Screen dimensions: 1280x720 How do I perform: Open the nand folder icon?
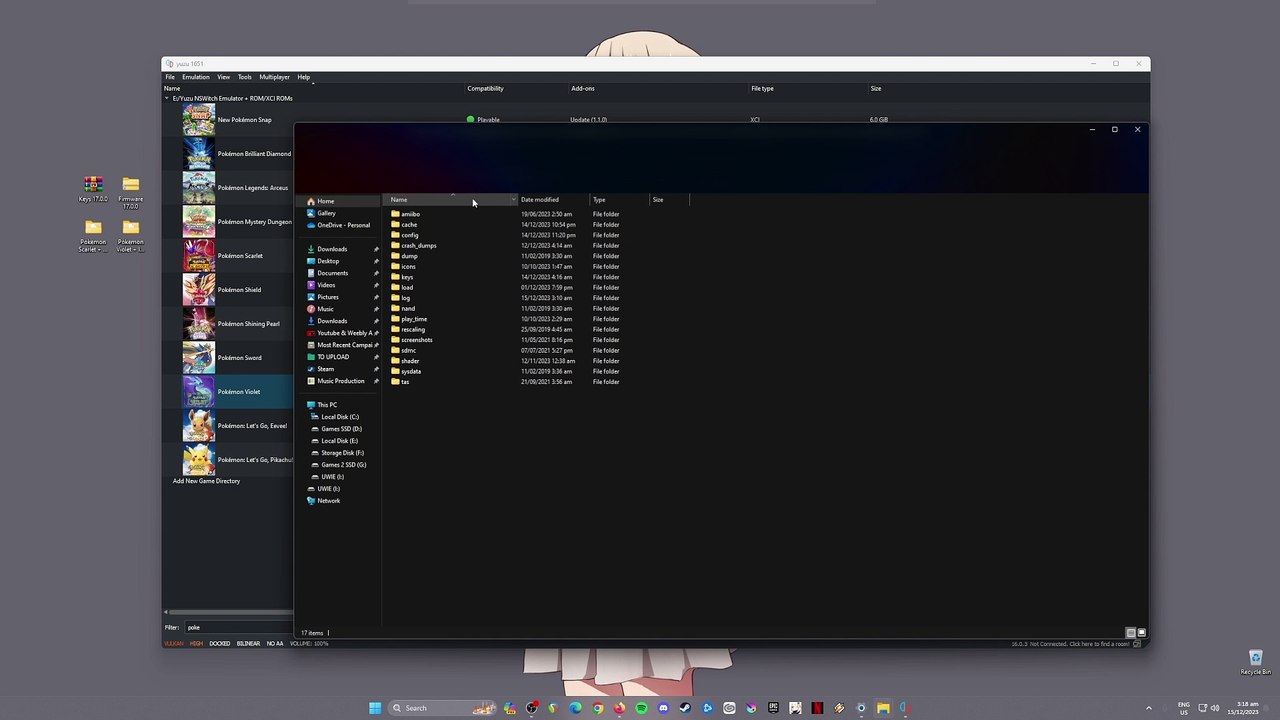pos(396,308)
